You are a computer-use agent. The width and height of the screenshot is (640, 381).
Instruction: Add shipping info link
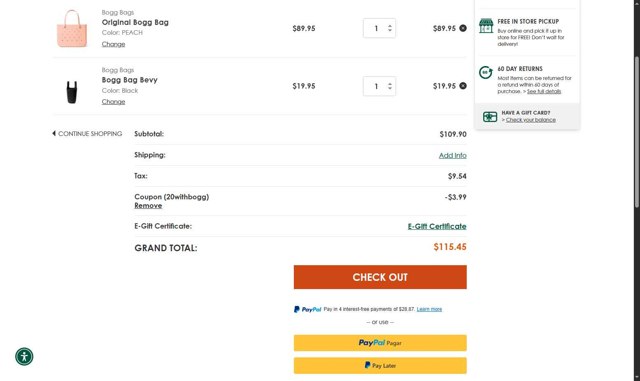(x=453, y=155)
